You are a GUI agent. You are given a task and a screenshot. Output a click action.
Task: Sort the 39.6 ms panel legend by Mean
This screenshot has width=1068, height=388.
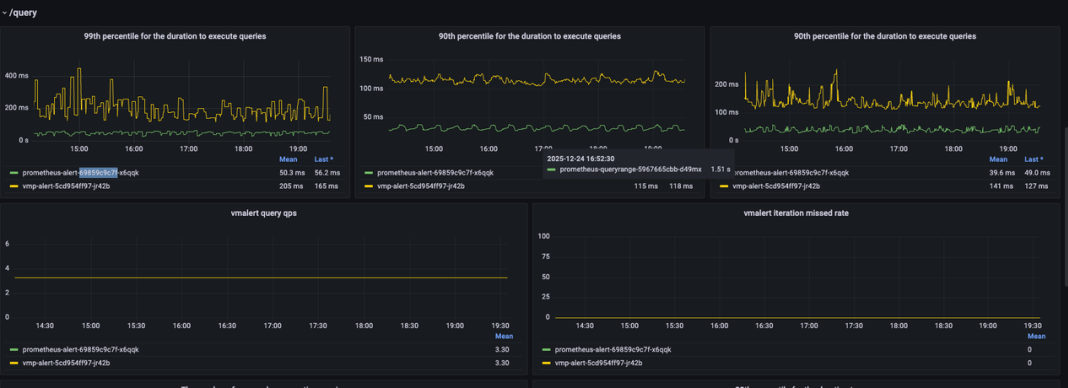[998, 160]
